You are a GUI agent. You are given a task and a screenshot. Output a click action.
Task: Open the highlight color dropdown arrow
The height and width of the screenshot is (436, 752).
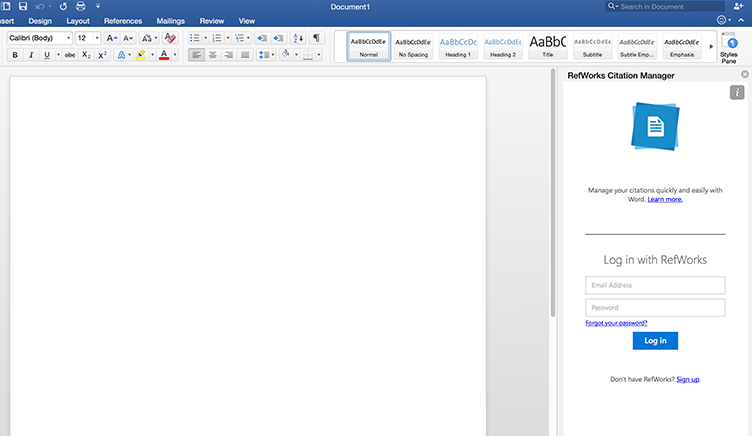pyautogui.click(x=153, y=55)
